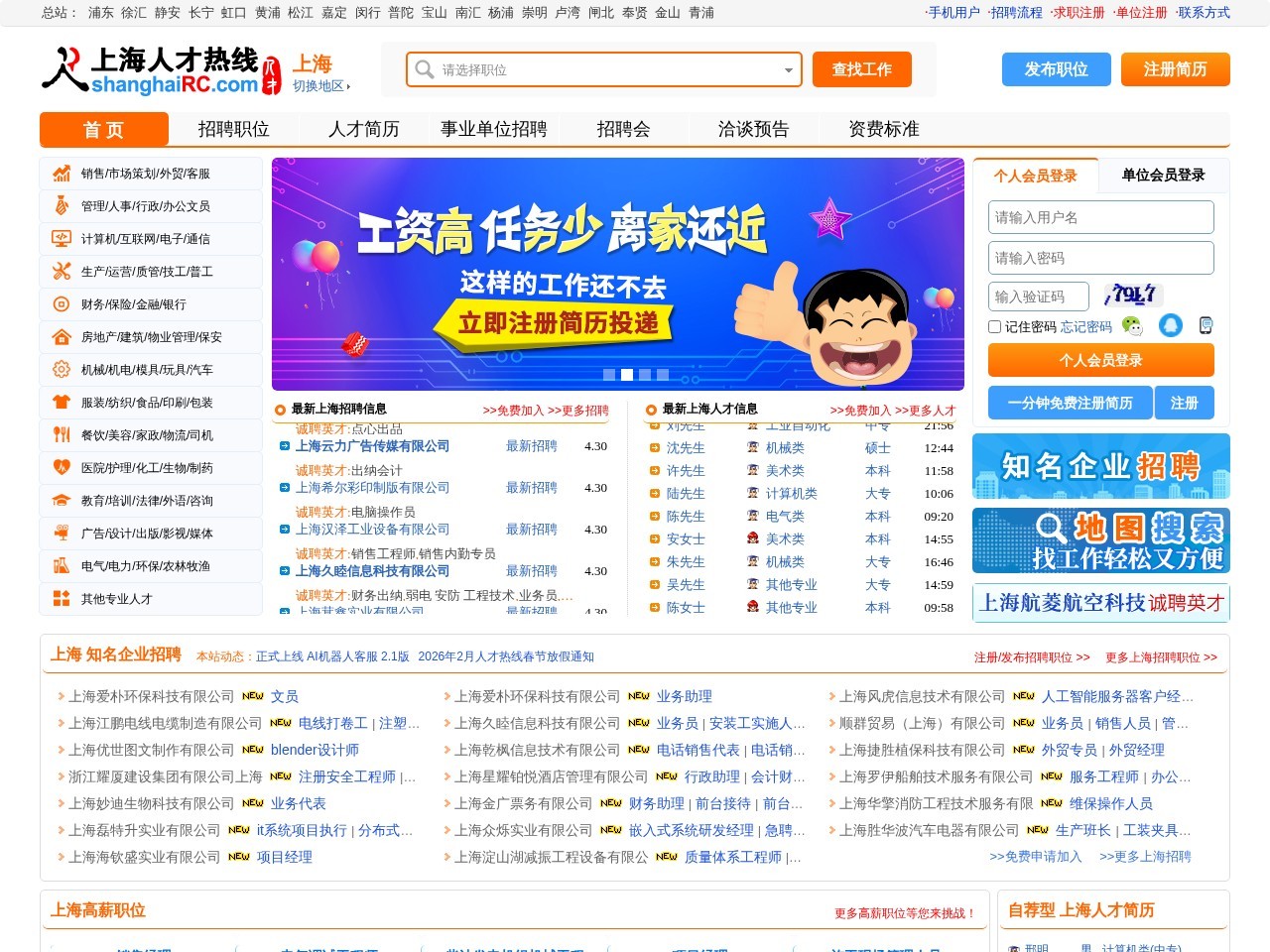Click the grid icon for 其他专业人才

pos(62,599)
